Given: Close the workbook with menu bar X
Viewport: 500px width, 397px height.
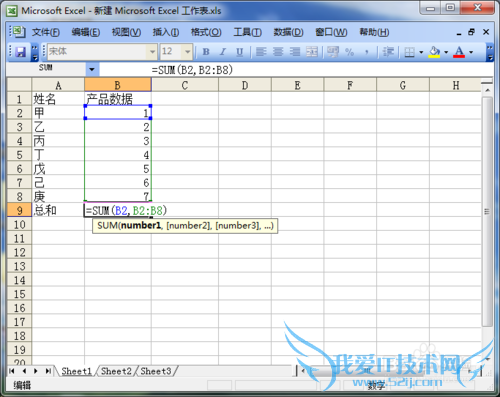Looking at the screenshot, I should click(486, 32).
